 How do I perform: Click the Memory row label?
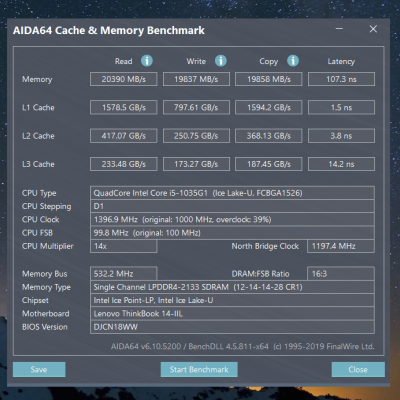coord(37,79)
